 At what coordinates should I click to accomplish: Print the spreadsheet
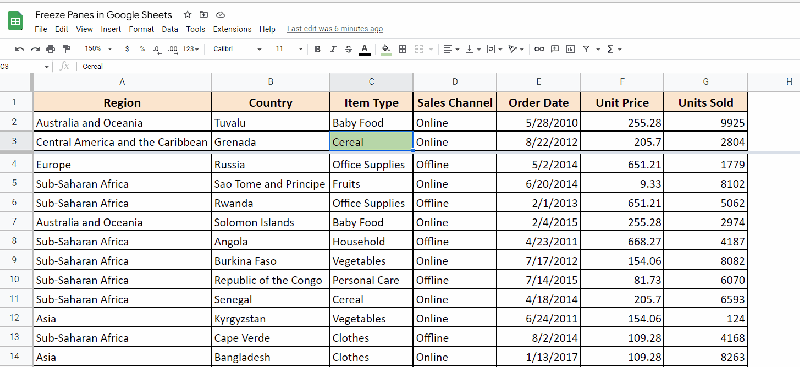[x=50, y=49]
